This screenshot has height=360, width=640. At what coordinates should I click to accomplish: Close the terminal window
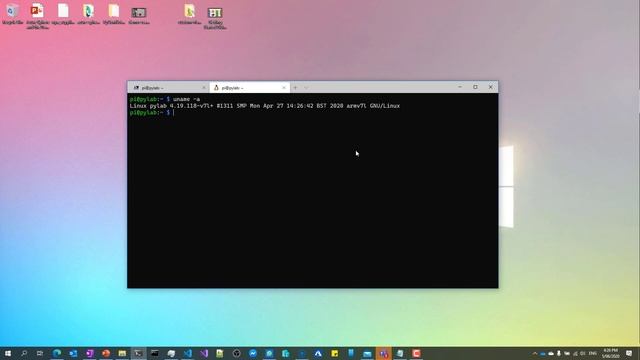tap(491, 87)
